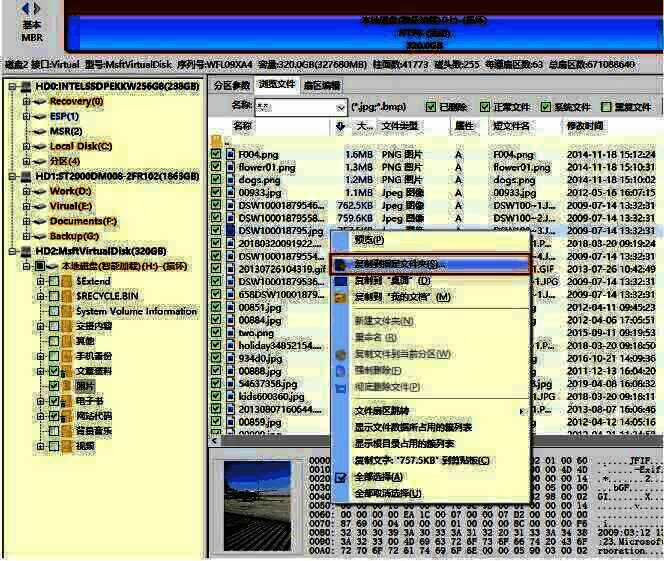Click the parent folder icon at list top
664x561 pixels.
(216, 141)
